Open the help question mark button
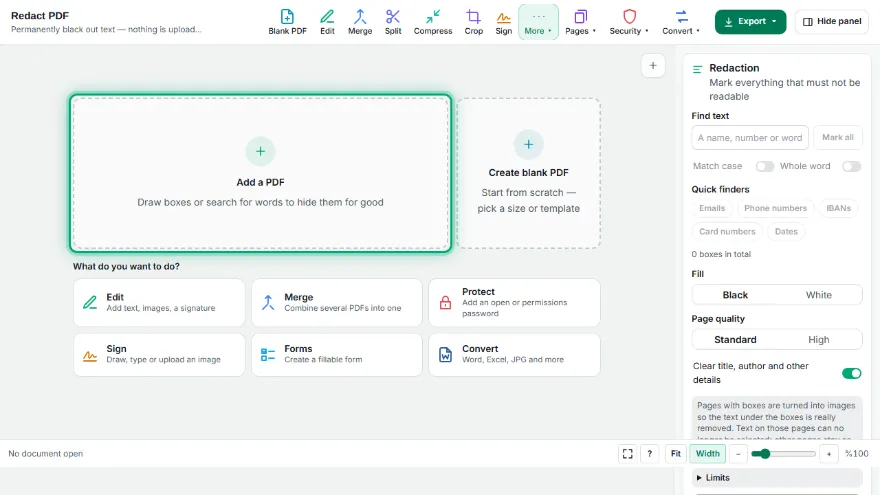The image size is (880, 495). [x=649, y=453]
